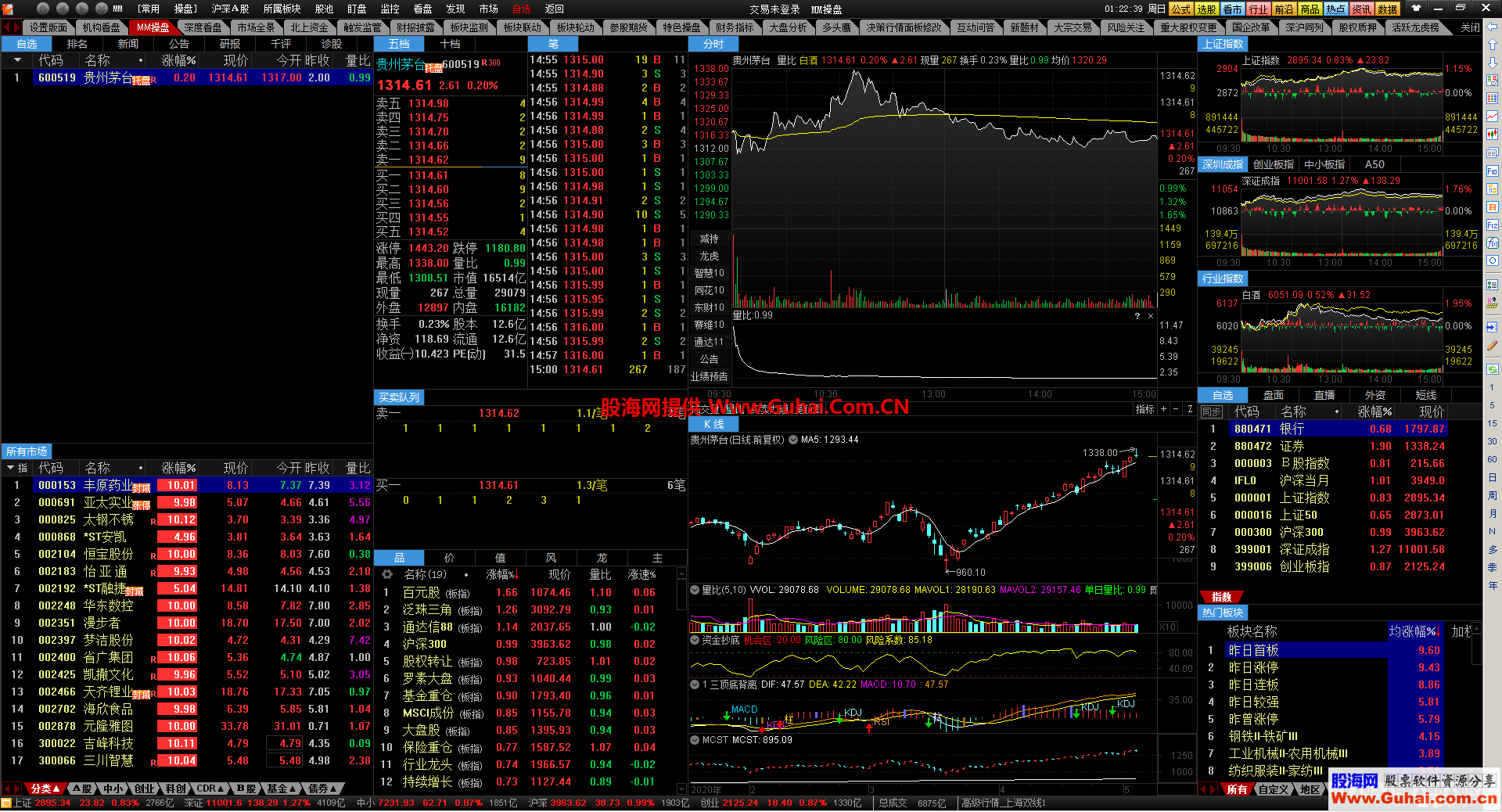The height and width of the screenshot is (812, 1502).
Task: Select 昨日首板 in hot sectors
Action: coord(1321,650)
